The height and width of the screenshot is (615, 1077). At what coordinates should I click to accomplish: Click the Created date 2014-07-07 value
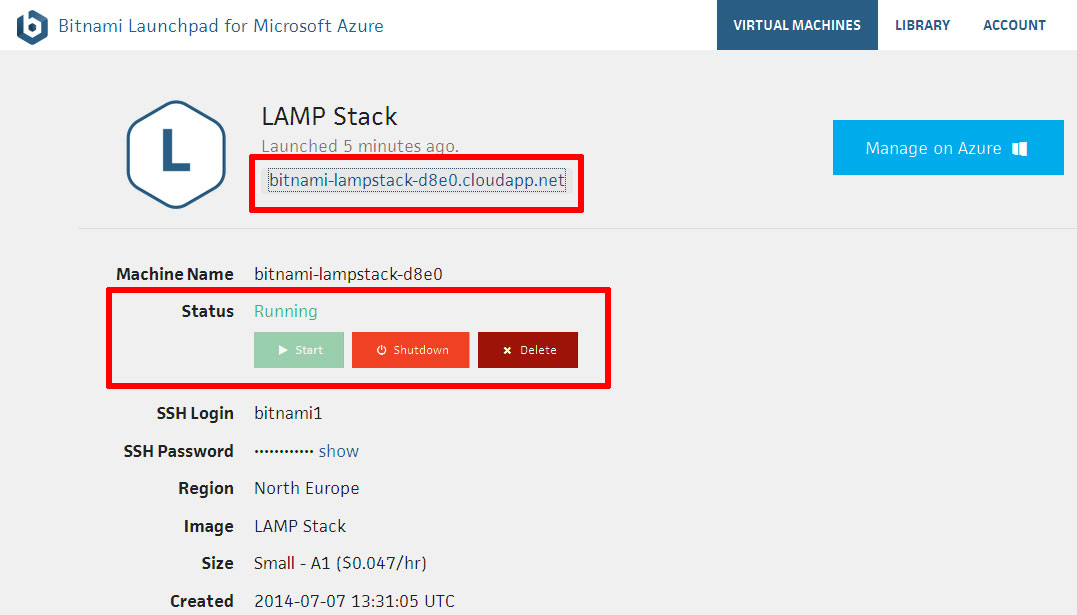(x=354, y=601)
